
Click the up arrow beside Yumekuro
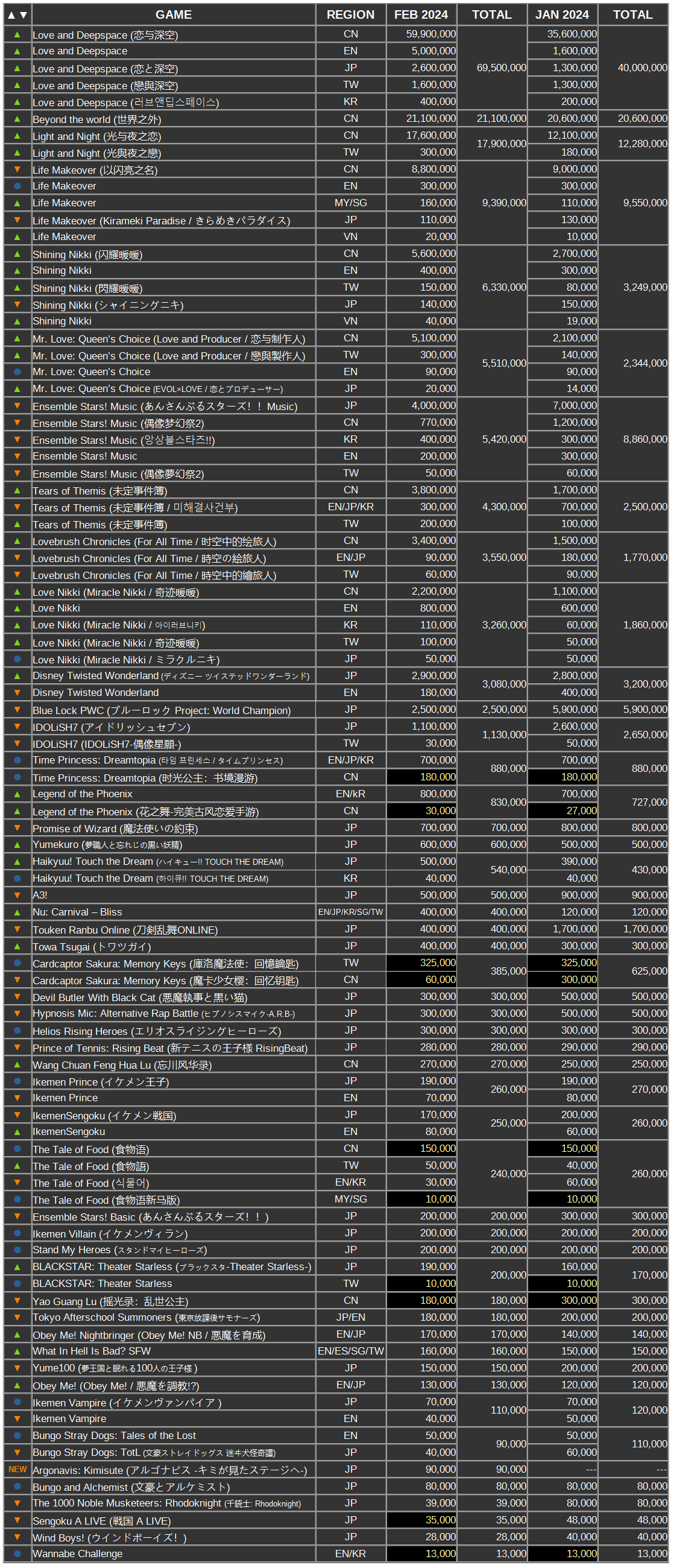pyautogui.click(x=17, y=844)
